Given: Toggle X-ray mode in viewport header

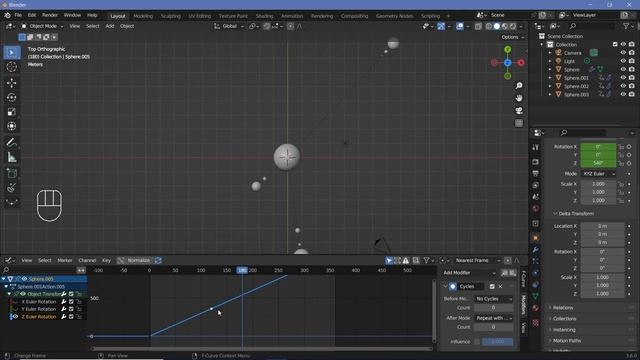Looking at the screenshot, I should (x=478, y=26).
